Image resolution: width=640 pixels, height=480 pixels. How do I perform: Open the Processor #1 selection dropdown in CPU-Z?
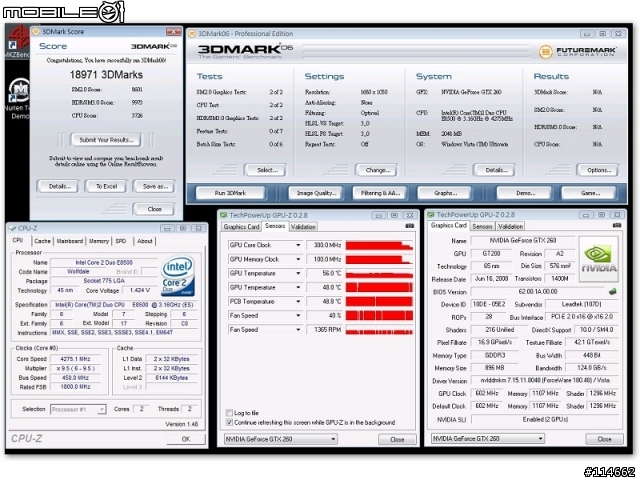78,409
